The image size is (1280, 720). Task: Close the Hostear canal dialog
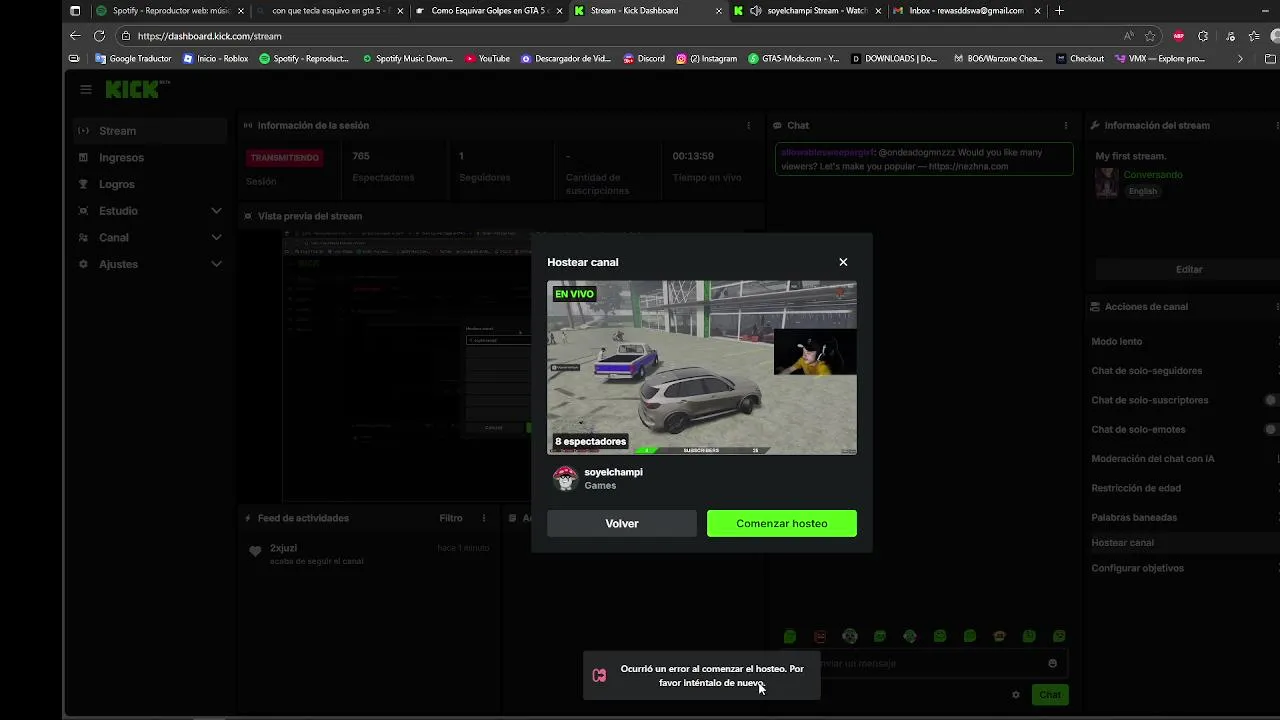click(843, 262)
